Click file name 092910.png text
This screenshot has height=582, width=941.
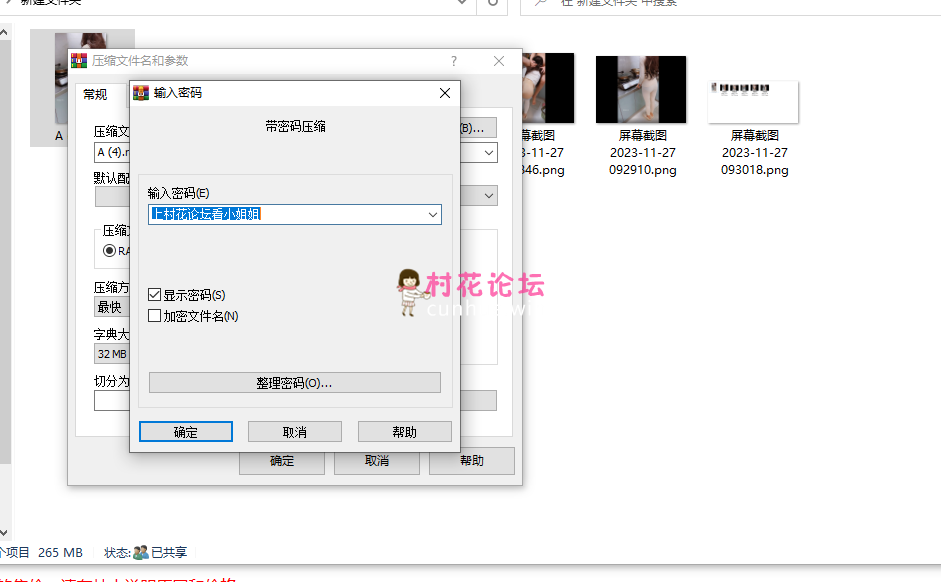(643, 170)
